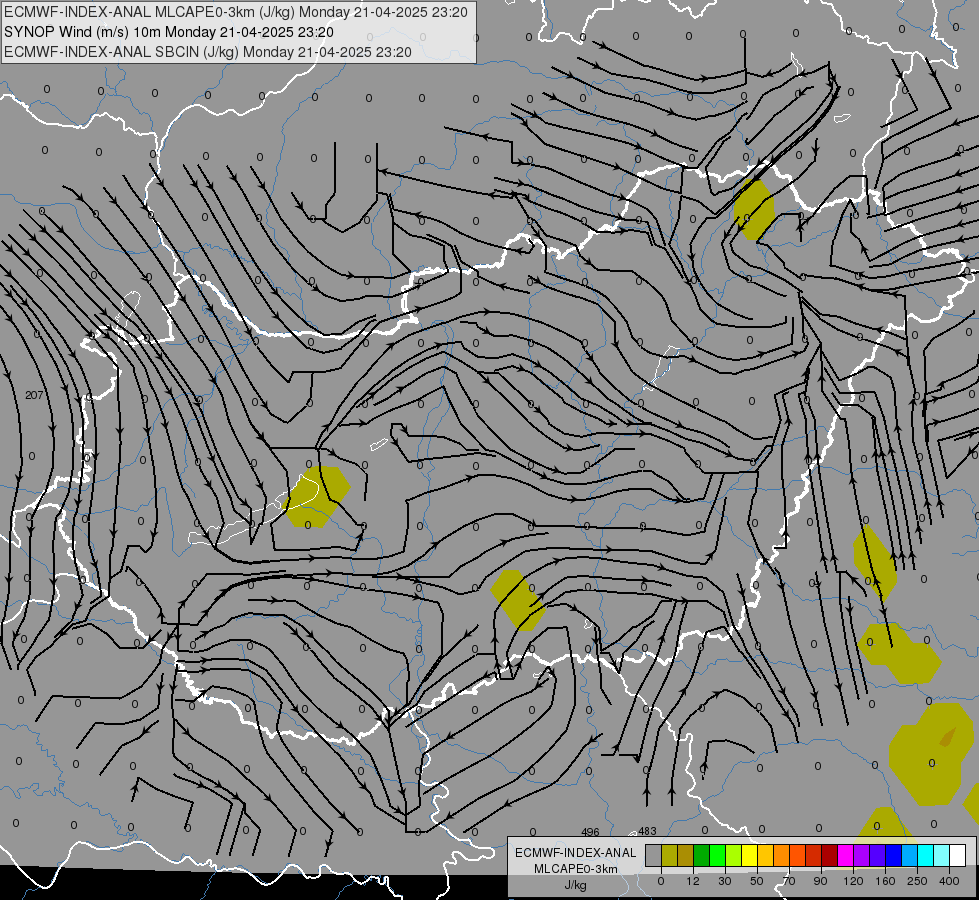Select the bright green legend color swatch
This screenshot has width=979, height=900.
(x=718, y=856)
